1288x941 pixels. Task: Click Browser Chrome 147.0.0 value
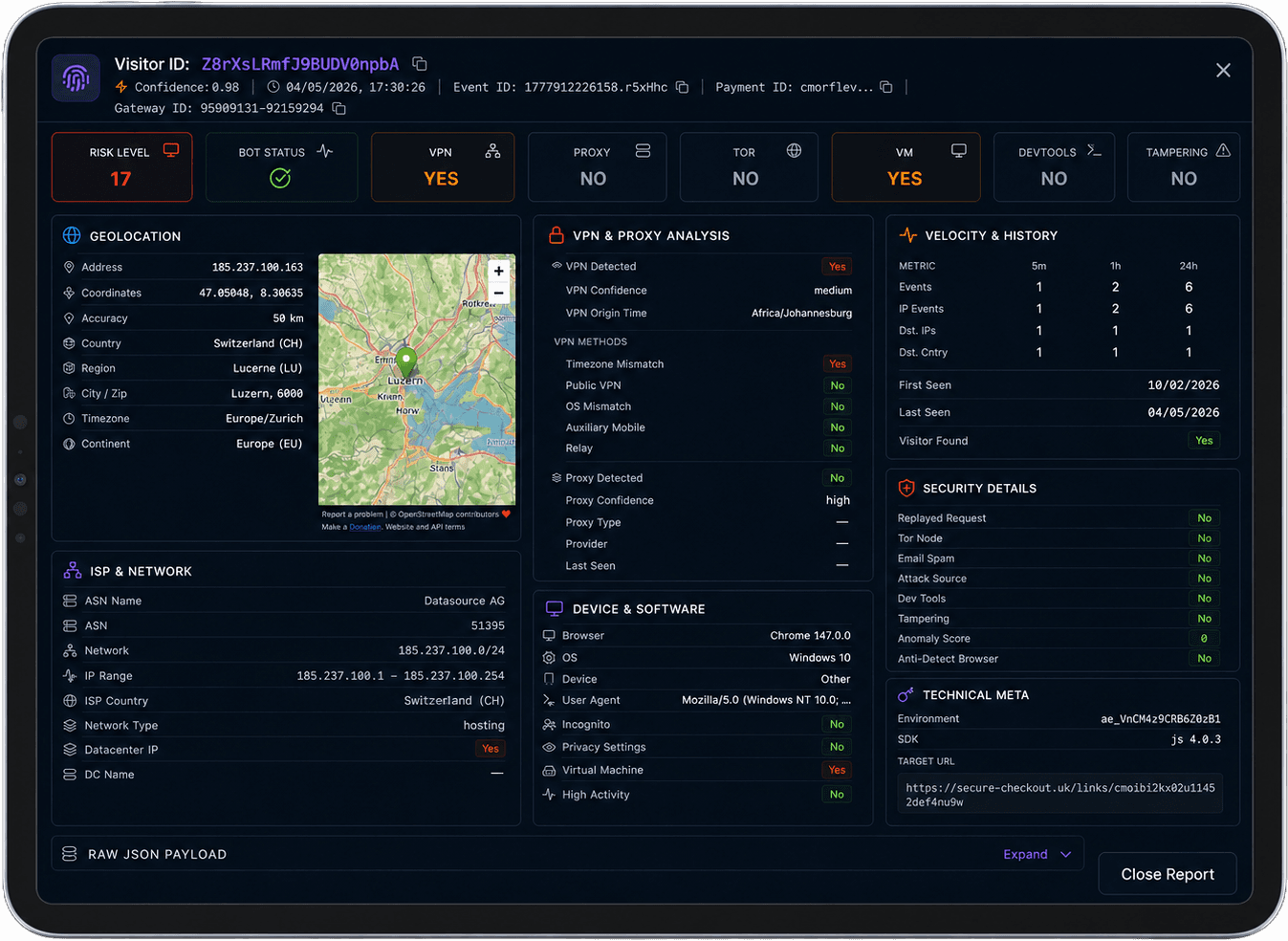click(x=810, y=636)
